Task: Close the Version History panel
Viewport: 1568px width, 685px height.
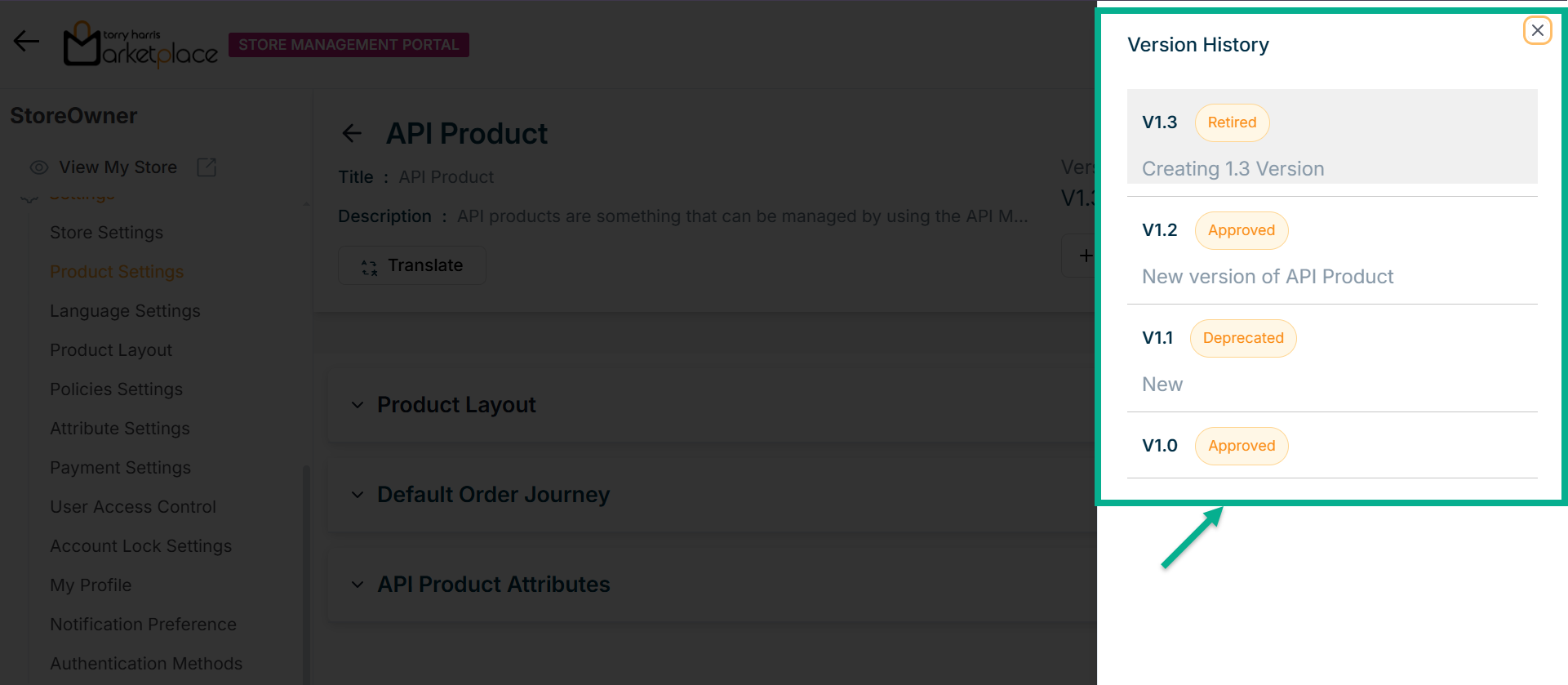Action: click(x=1537, y=30)
